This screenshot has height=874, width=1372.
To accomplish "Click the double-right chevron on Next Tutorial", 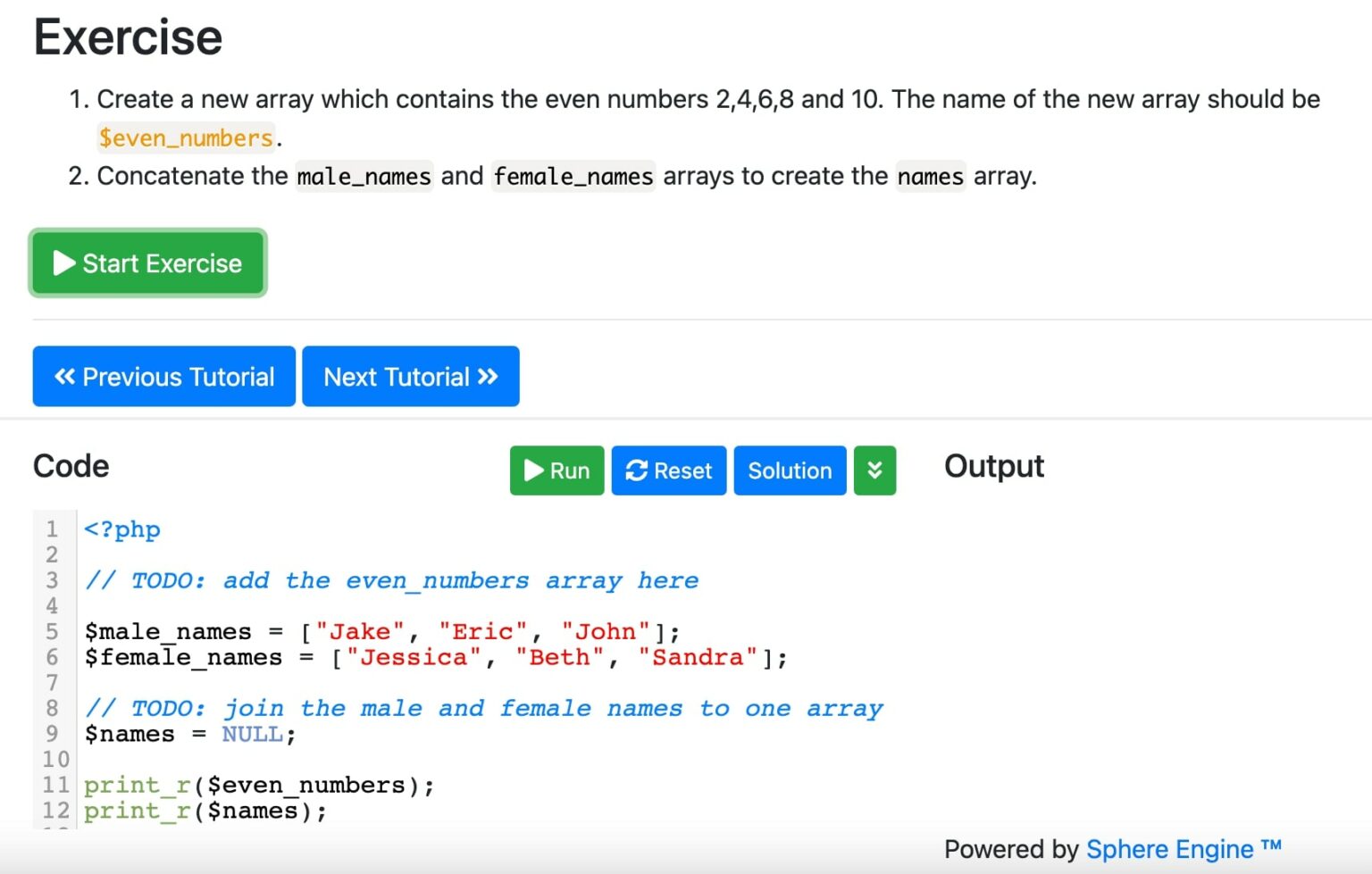I will click(x=486, y=376).
